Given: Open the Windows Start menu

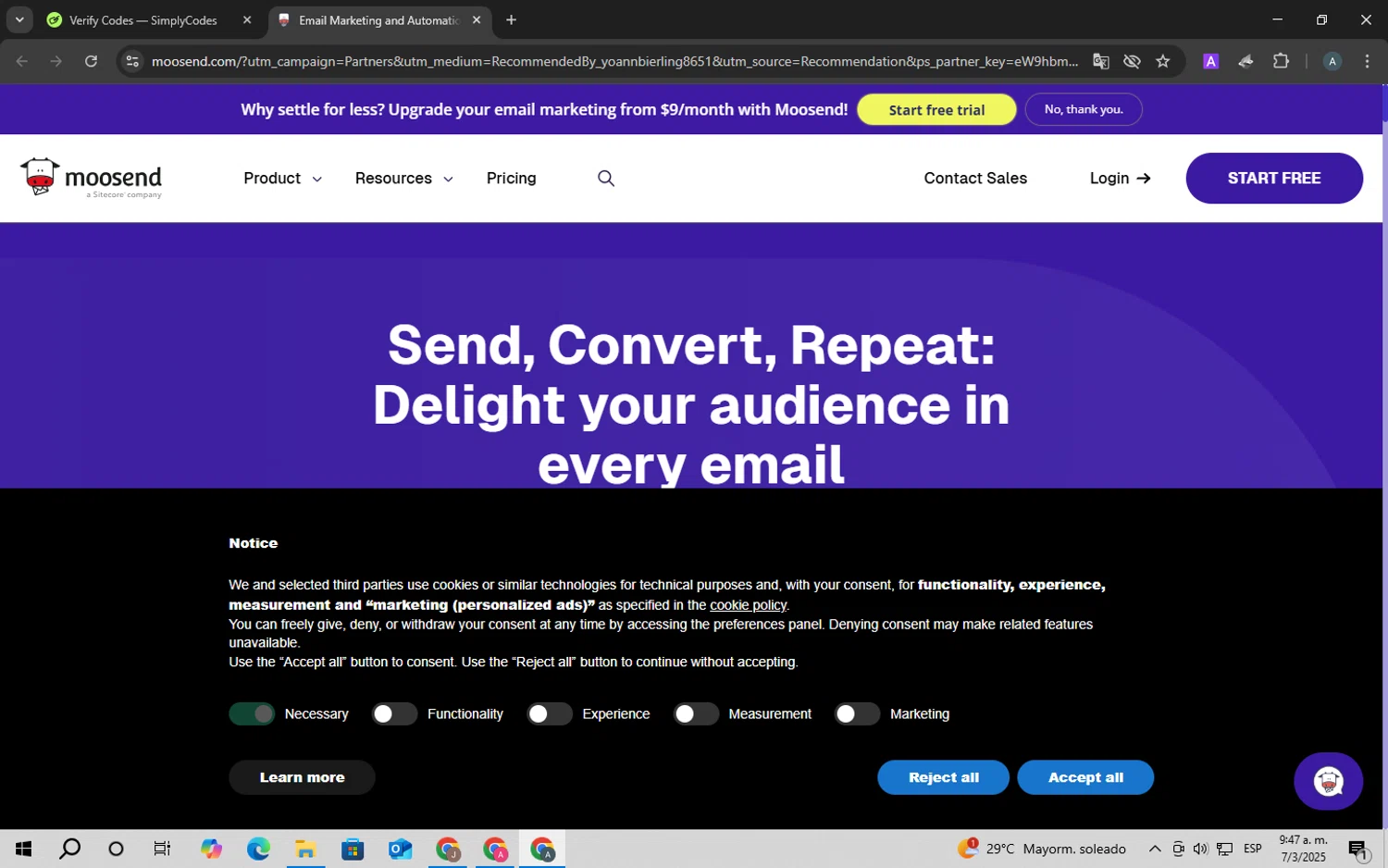Looking at the screenshot, I should (x=23, y=849).
